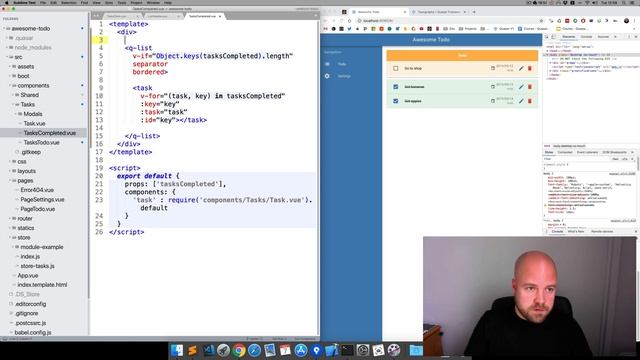The height and width of the screenshot is (360, 640).
Task: Open Error404.vue in the sidebar
Action: point(37,190)
